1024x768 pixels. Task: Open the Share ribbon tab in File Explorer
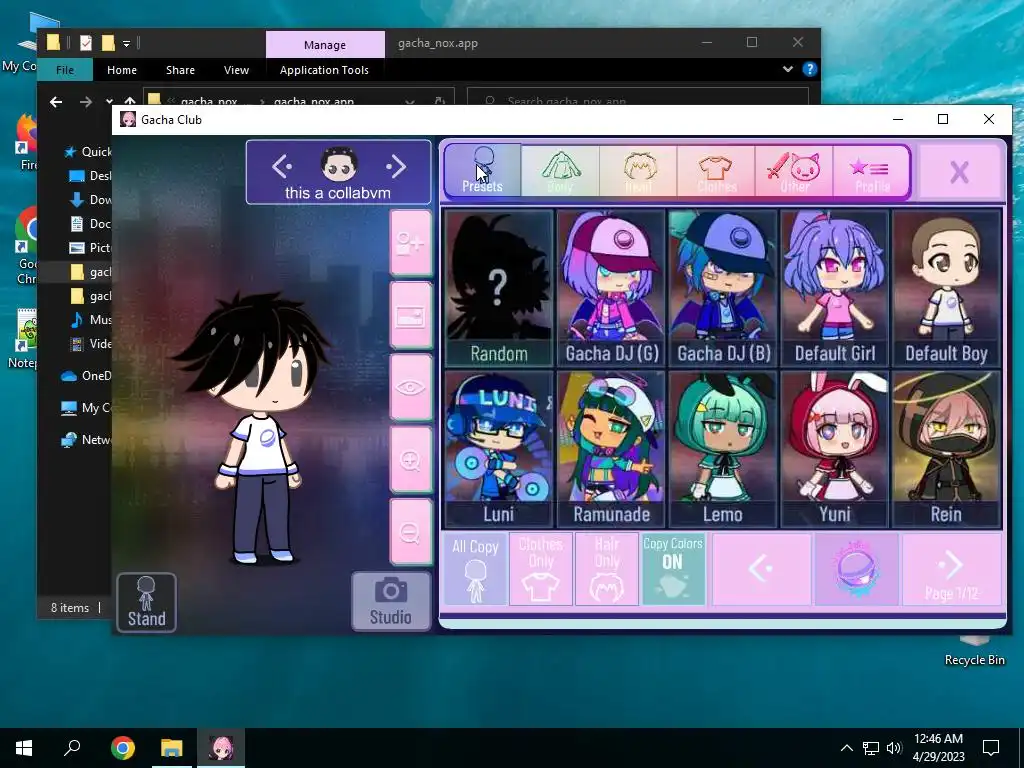[x=180, y=70]
